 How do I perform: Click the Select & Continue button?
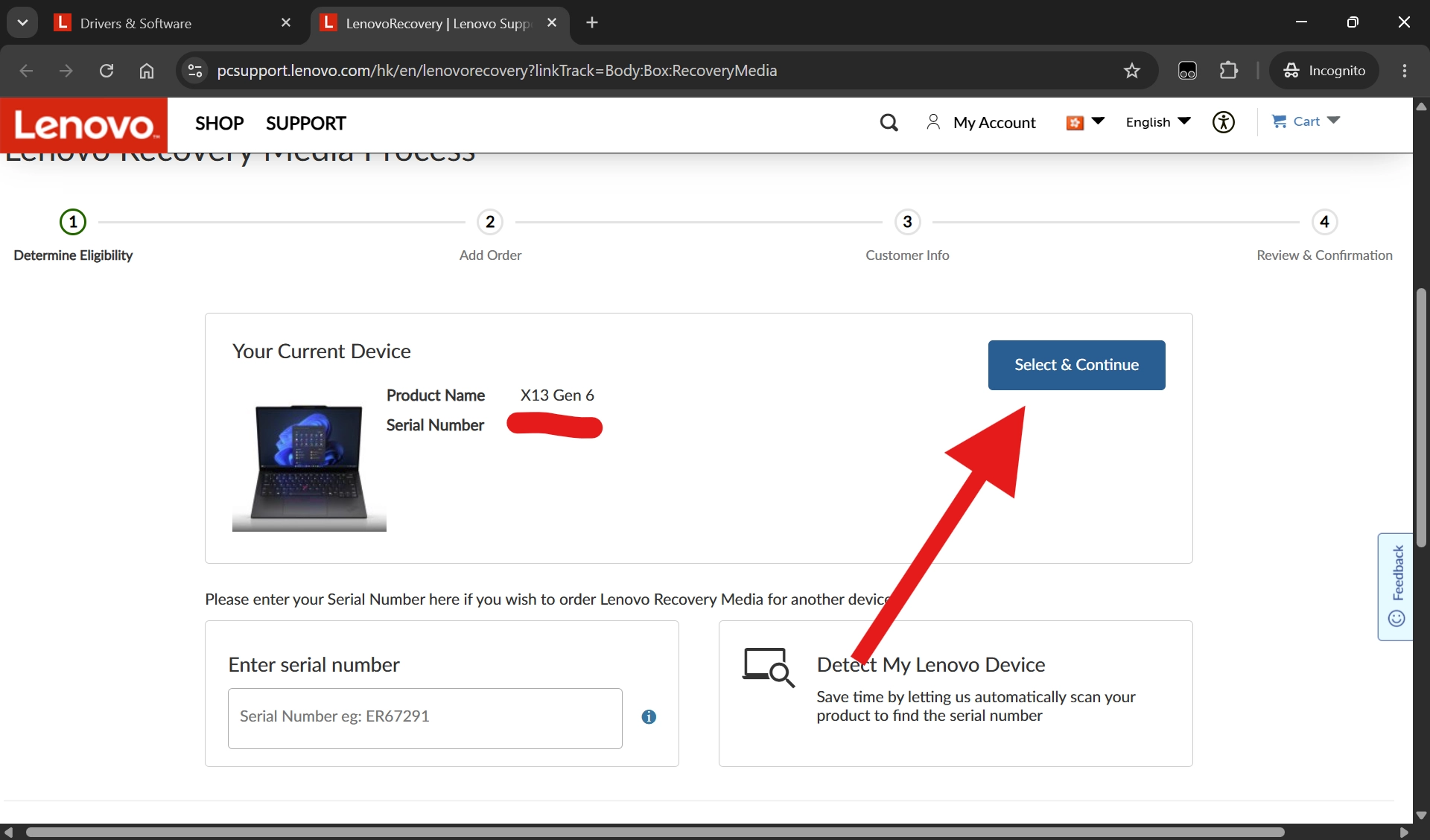pos(1076,365)
